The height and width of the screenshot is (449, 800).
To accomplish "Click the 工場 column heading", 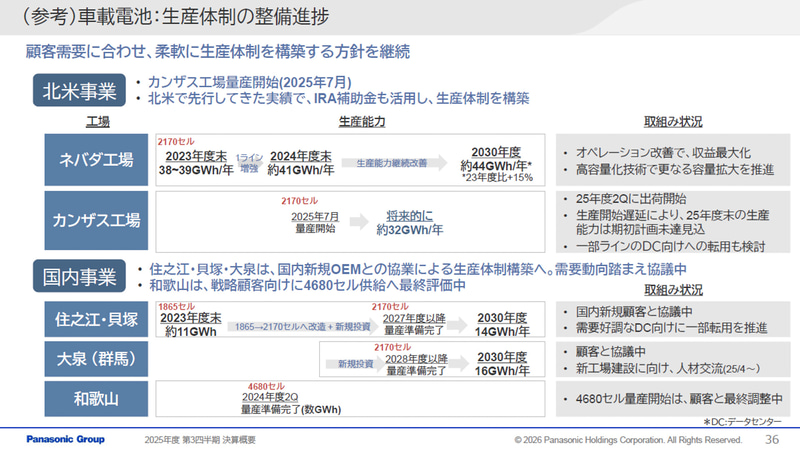I will coord(97,121).
